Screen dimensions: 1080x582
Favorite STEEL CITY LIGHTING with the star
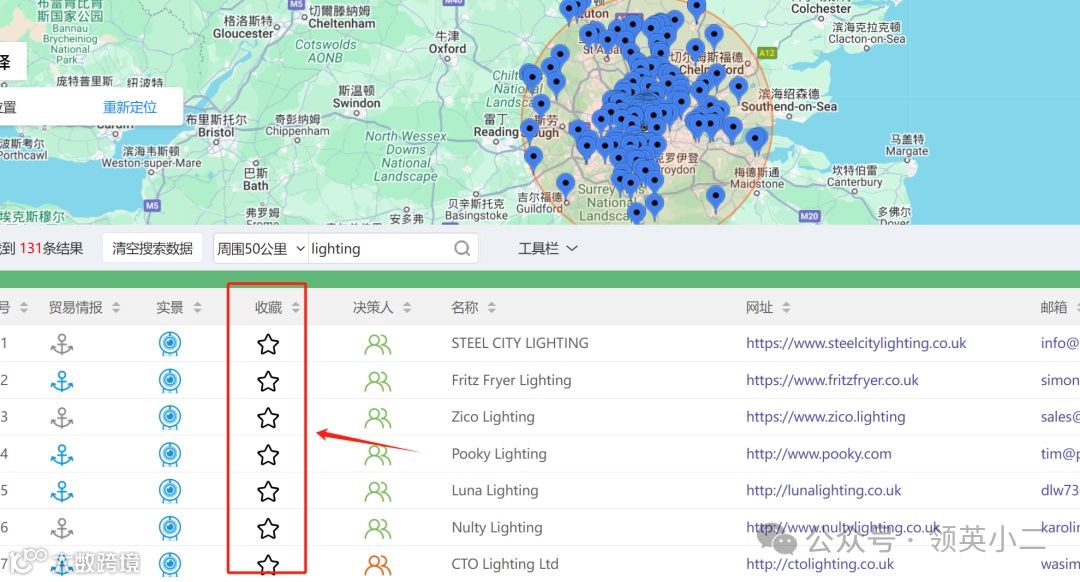click(268, 344)
